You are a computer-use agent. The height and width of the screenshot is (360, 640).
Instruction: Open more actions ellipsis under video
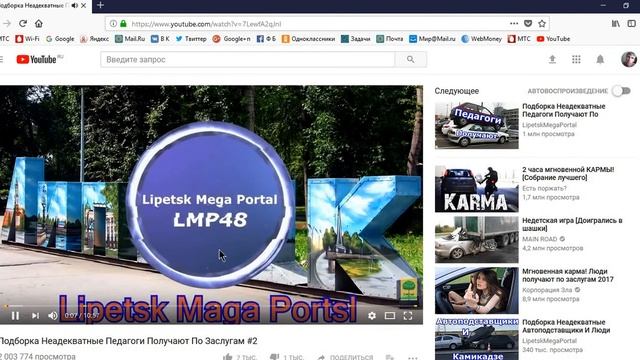click(x=413, y=358)
